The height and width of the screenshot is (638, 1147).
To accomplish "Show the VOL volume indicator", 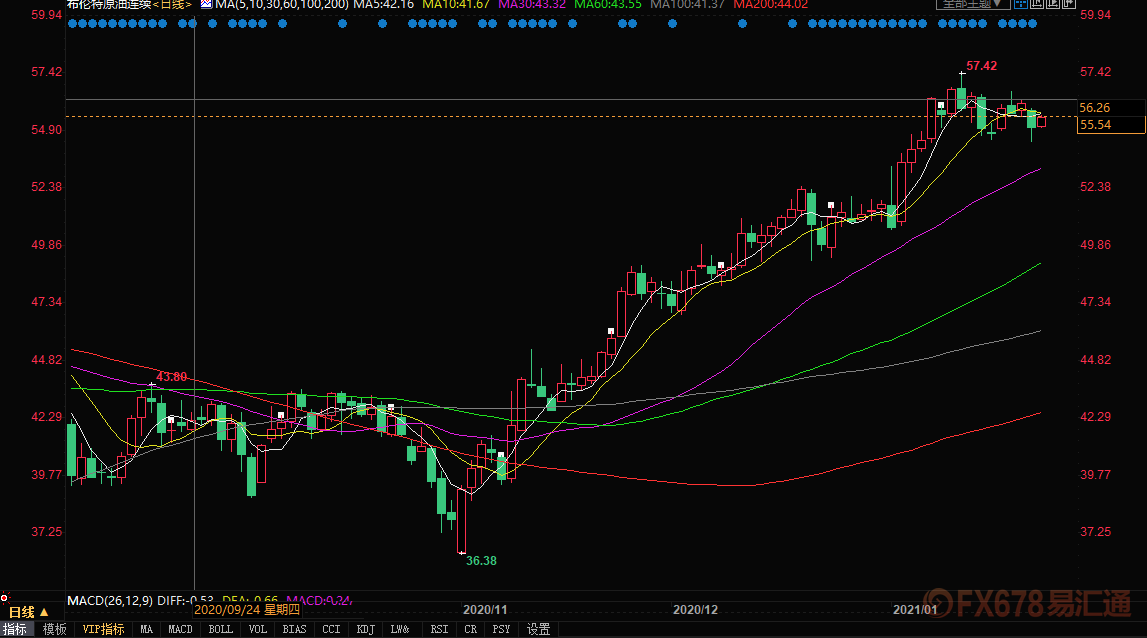I will tap(258, 629).
